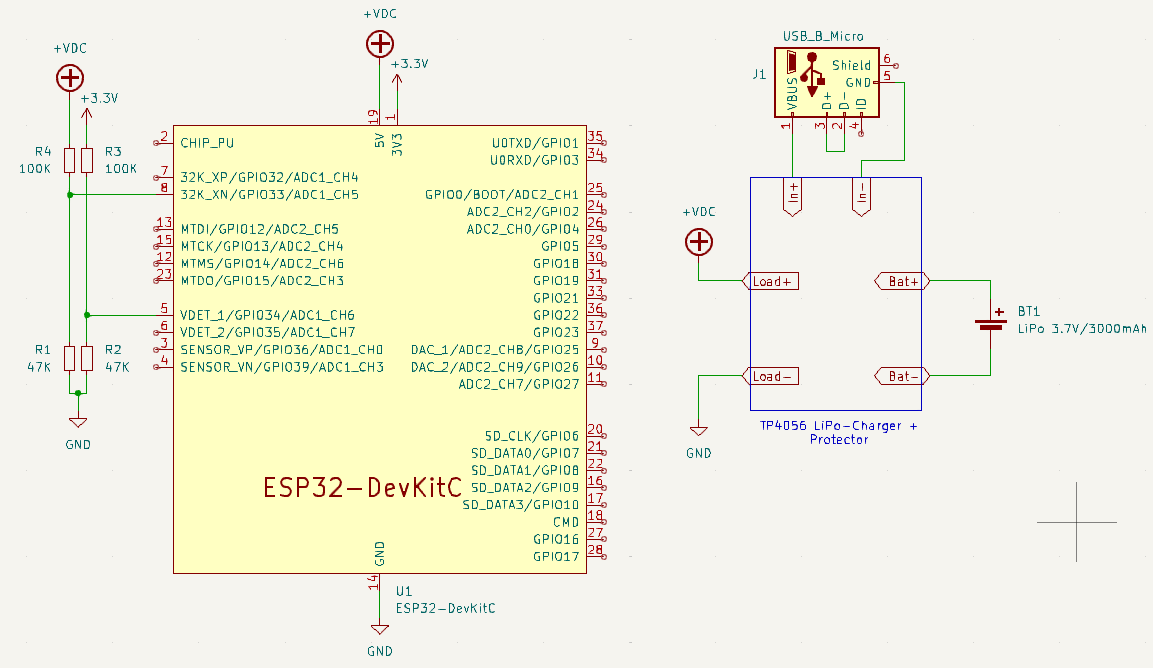Viewport: 1153px width, 668px height.
Task: Select the BT1 reference text
Action: point(1029,311)
